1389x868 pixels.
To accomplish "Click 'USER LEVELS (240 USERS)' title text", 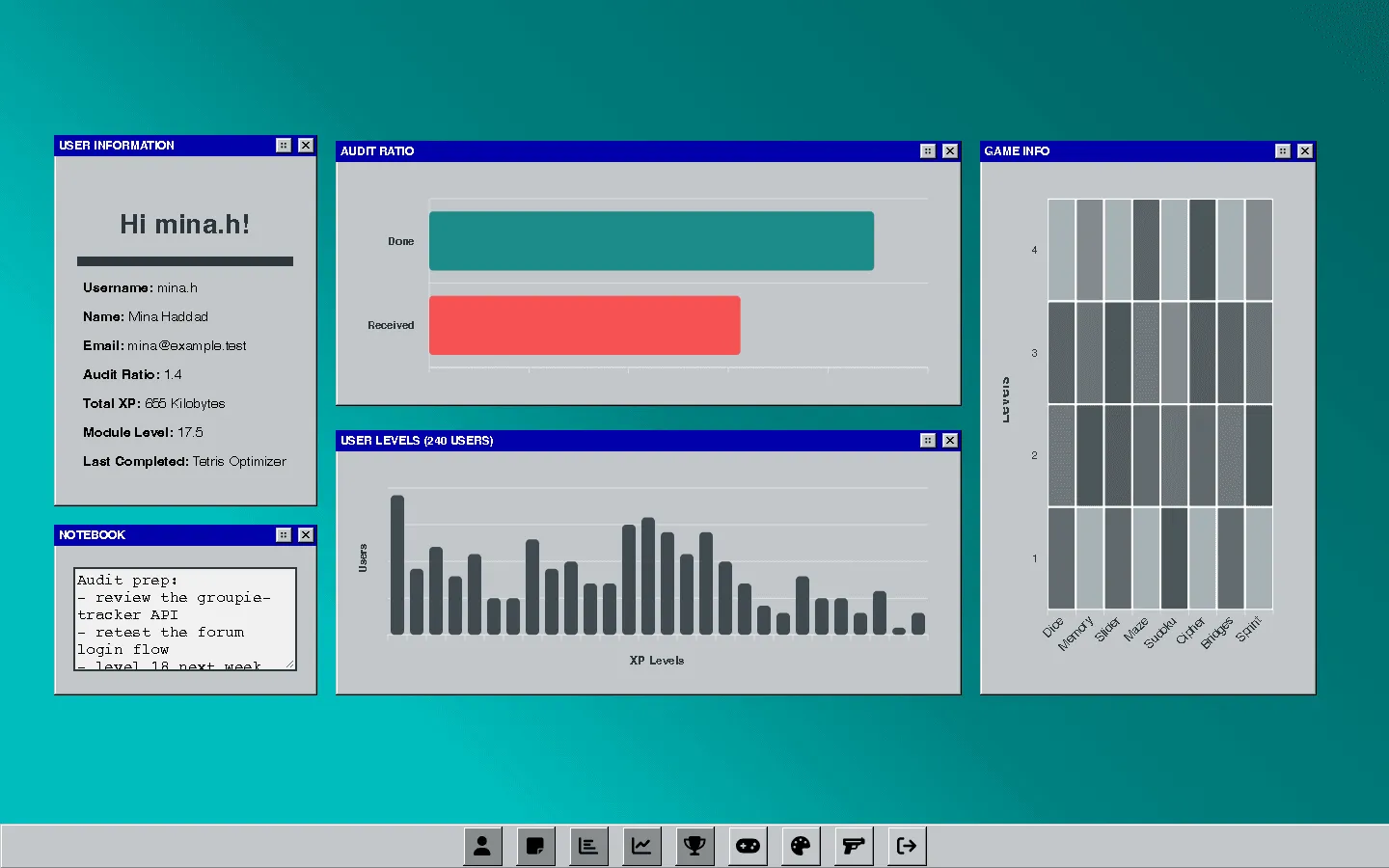I will (x=417, y=441).
